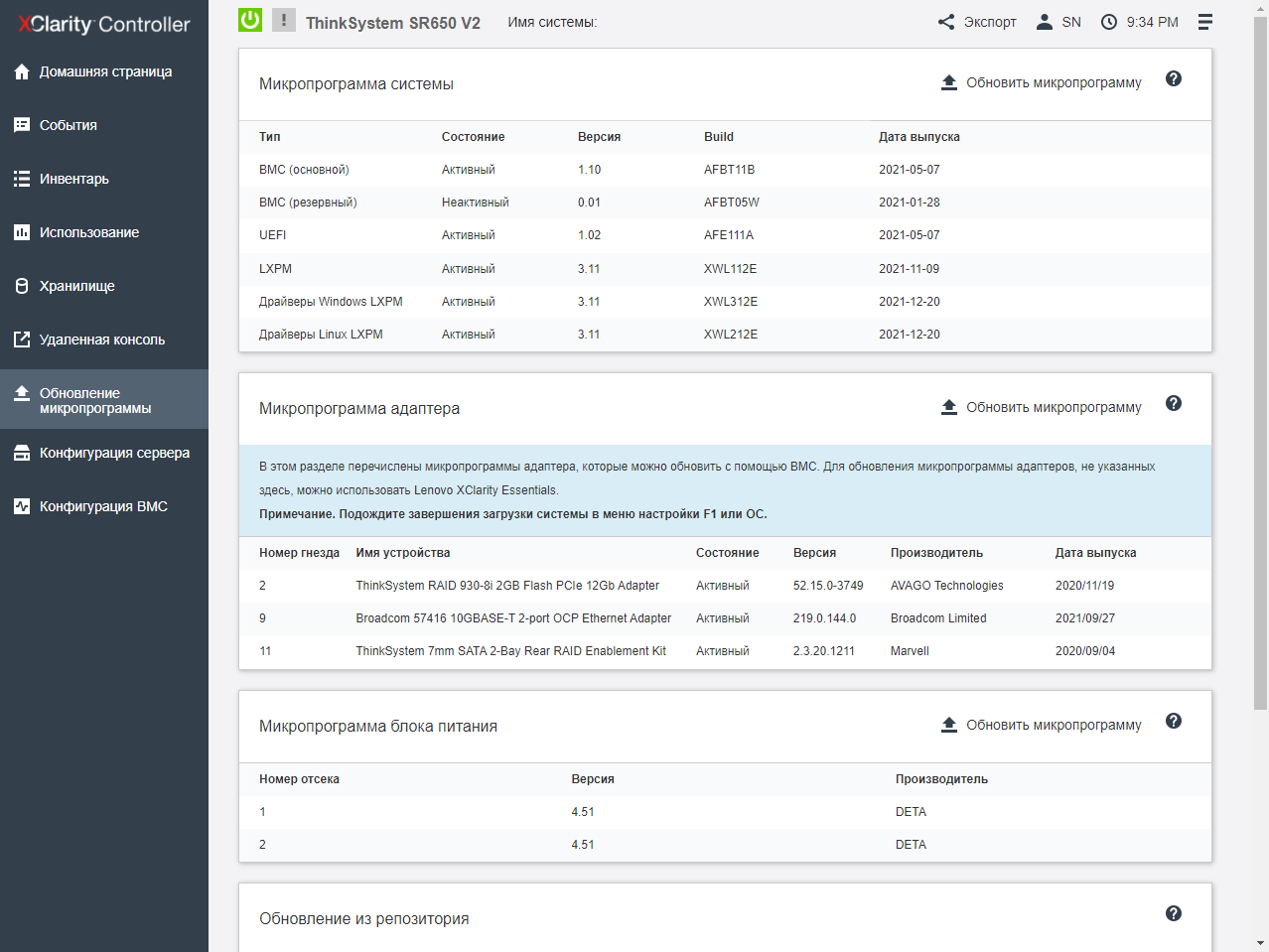Screen dimensions: 1269x952
Task: Click the gray warning exclamation icon
Action: [x=284, y=20]
